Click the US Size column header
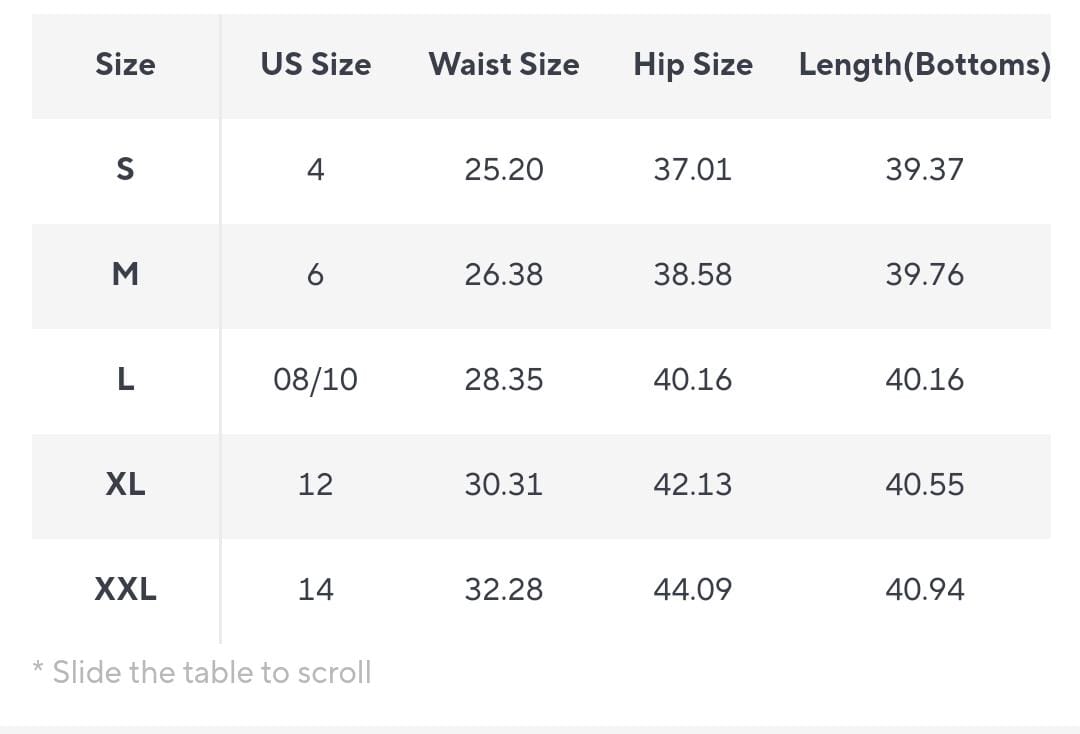The image size is (1080, 734). point(315,65)
